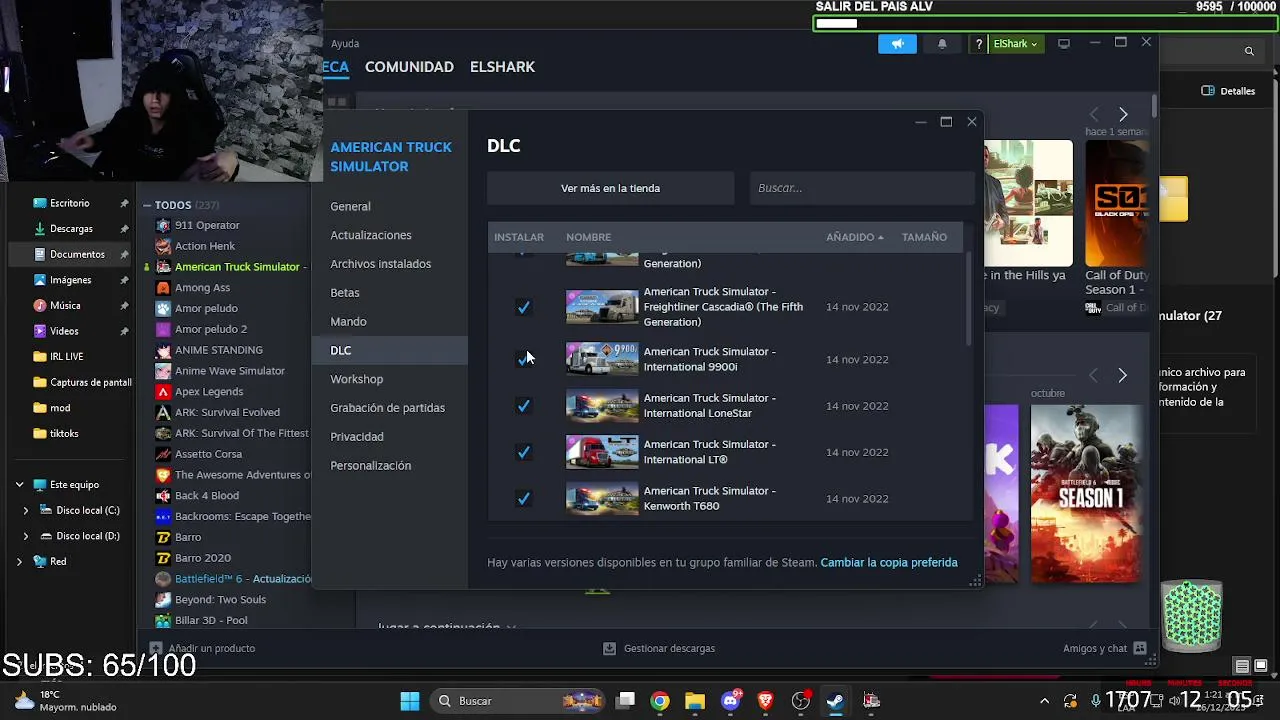Toggle International LoneStar DLC install checkbox

(523, 406)
